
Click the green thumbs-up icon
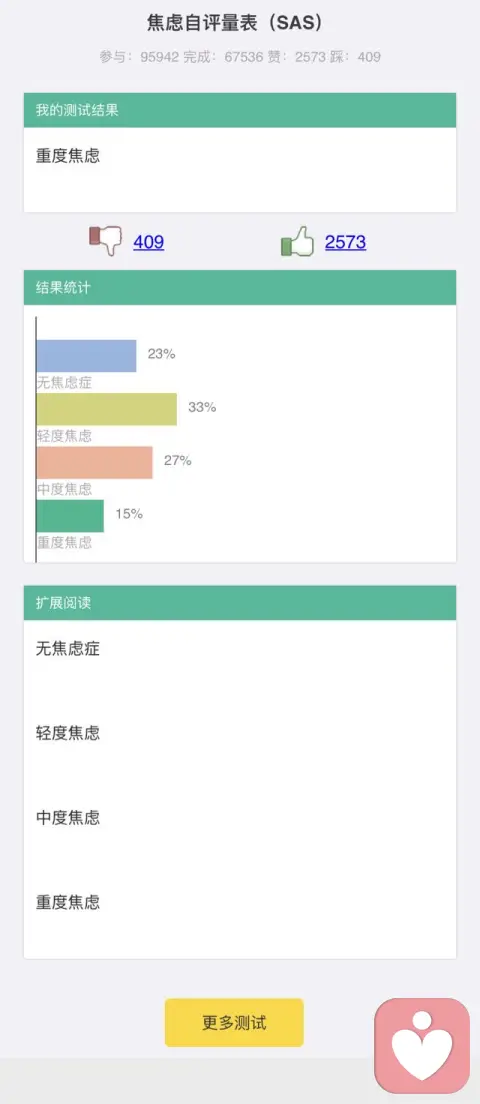pyautogui.click(x=296, y=241)
